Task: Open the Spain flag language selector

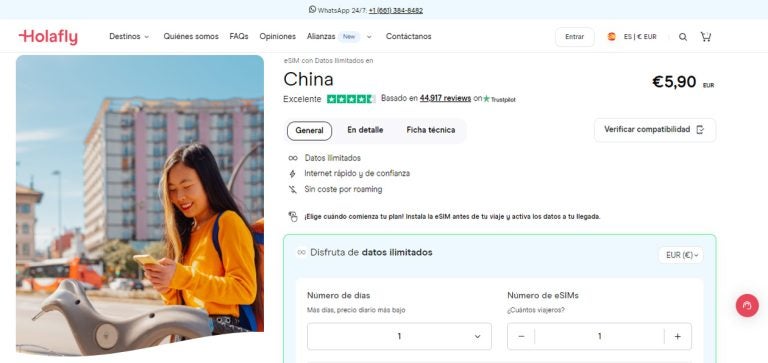Action: click(x=611, y=37)
